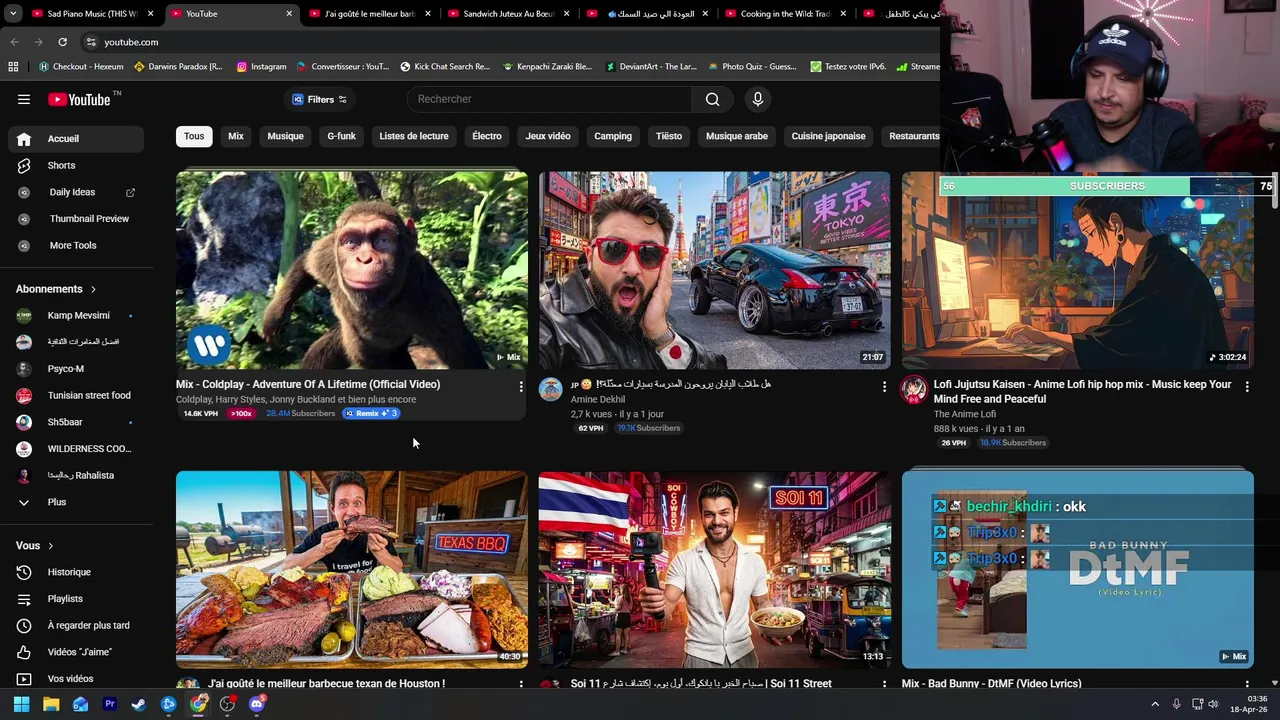Viewport: 1280px width, 720px height.
Task: Expand the Abonnements section
Action: 56,289
